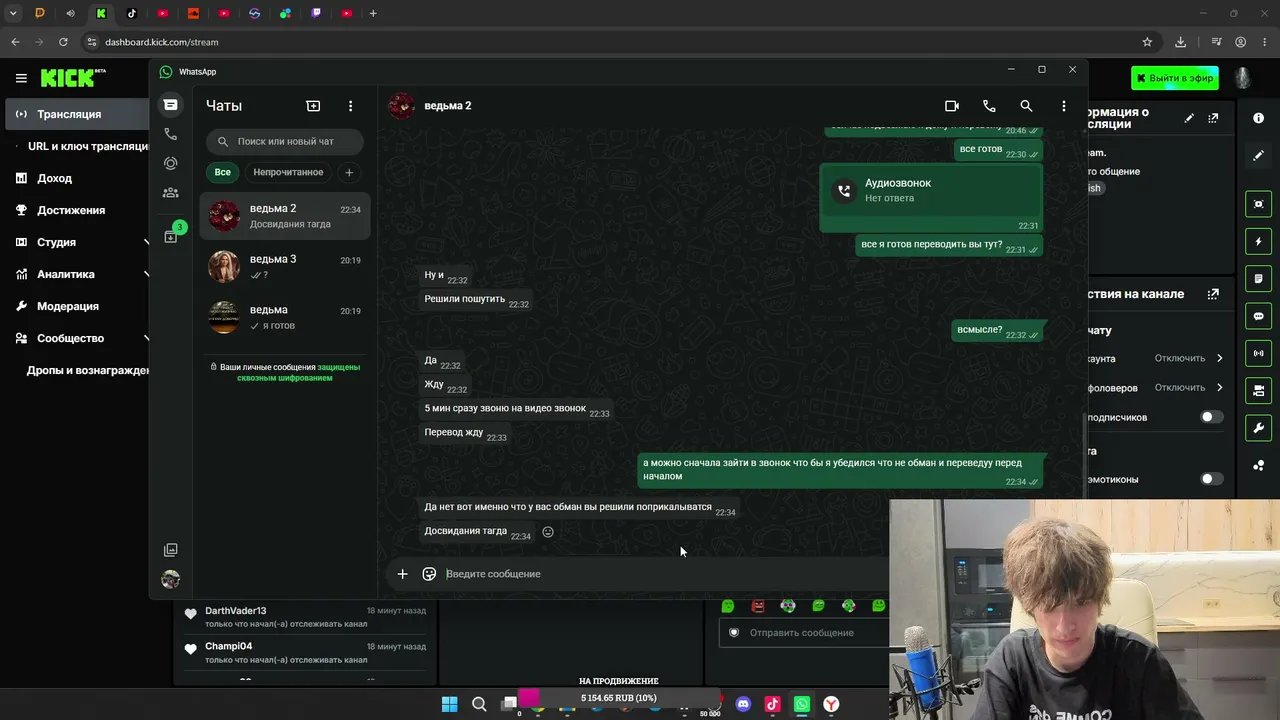
Task: Open the end-to-end encryption info link
Action: click(x=299, y=372)
